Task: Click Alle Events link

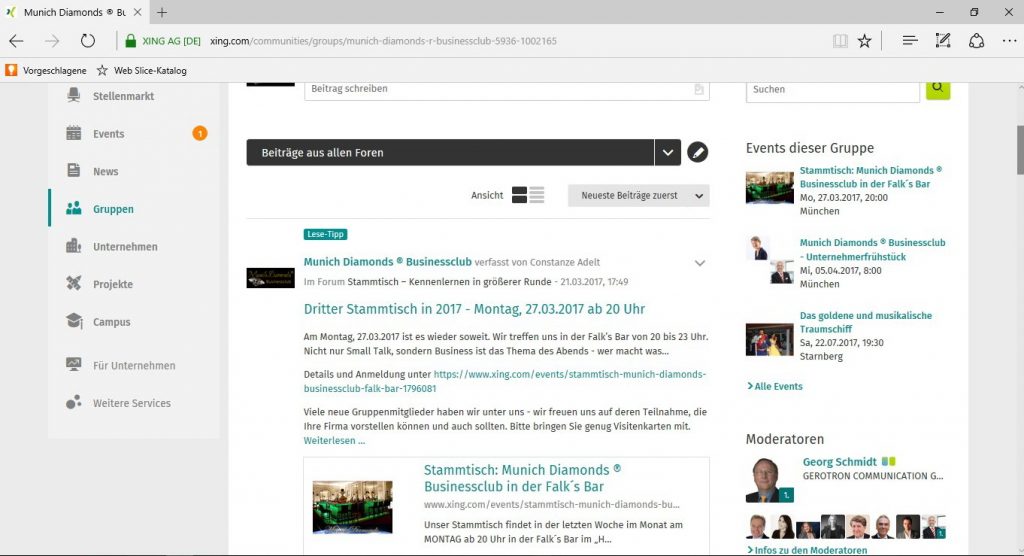Action: (775, 386)
